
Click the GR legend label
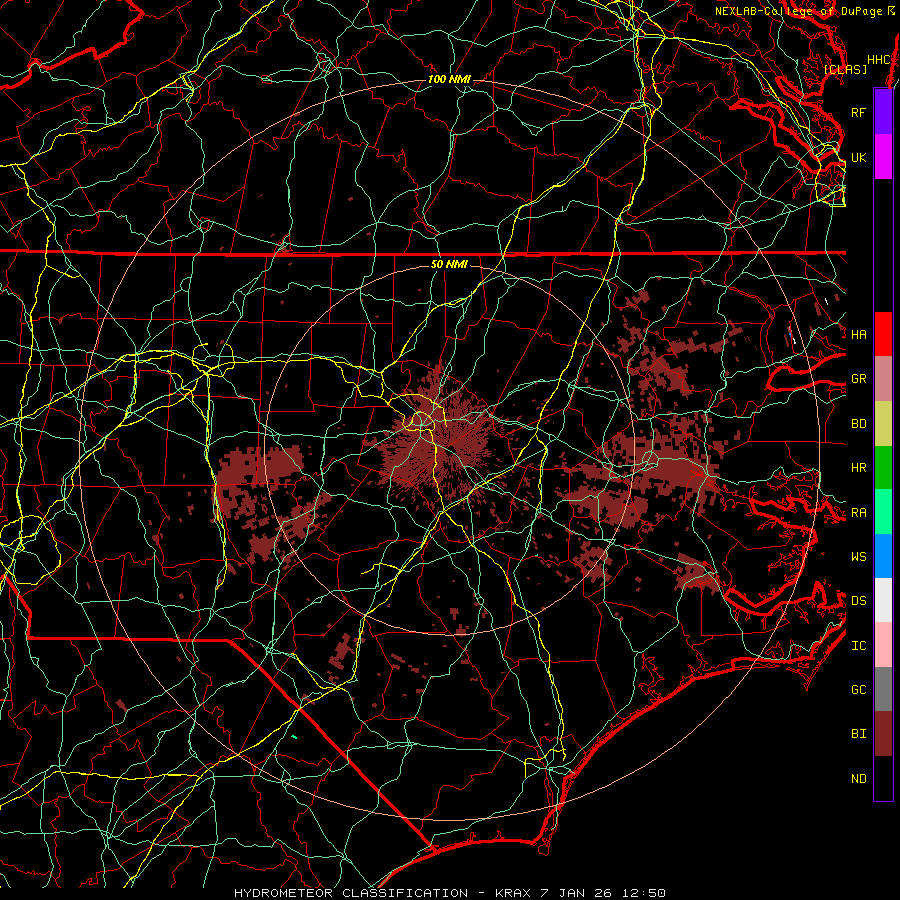click(858, 379)
